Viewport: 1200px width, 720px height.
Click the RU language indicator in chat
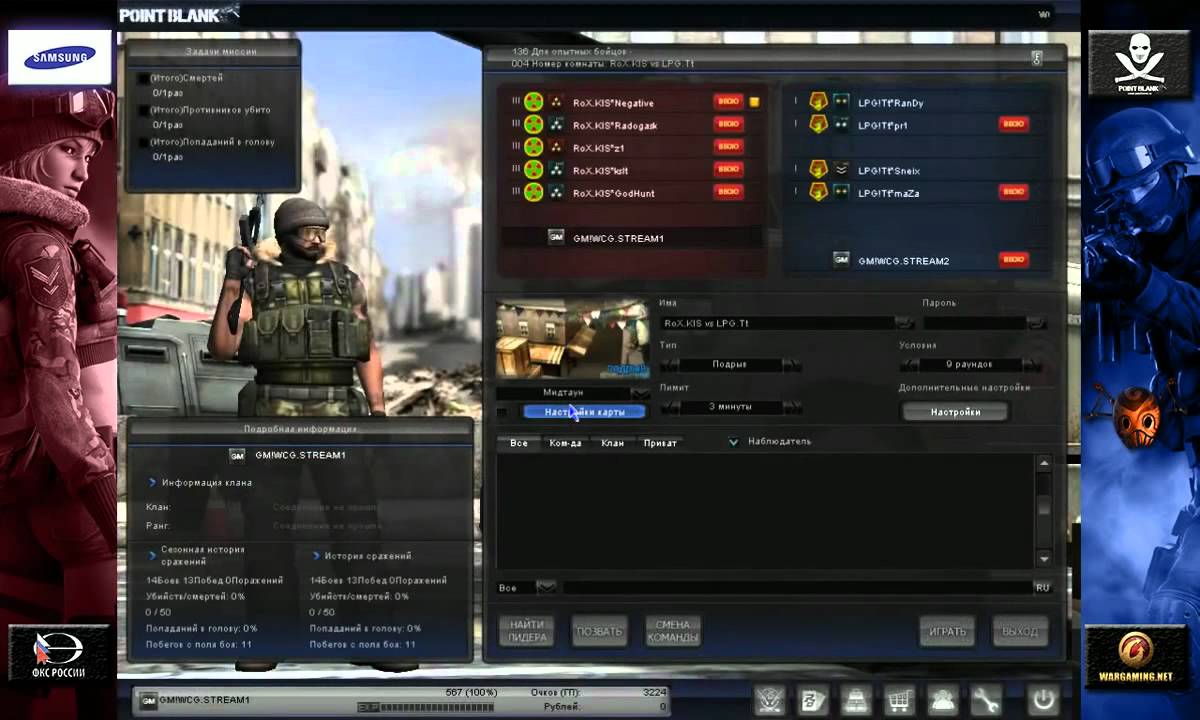tap(1042, 588)
